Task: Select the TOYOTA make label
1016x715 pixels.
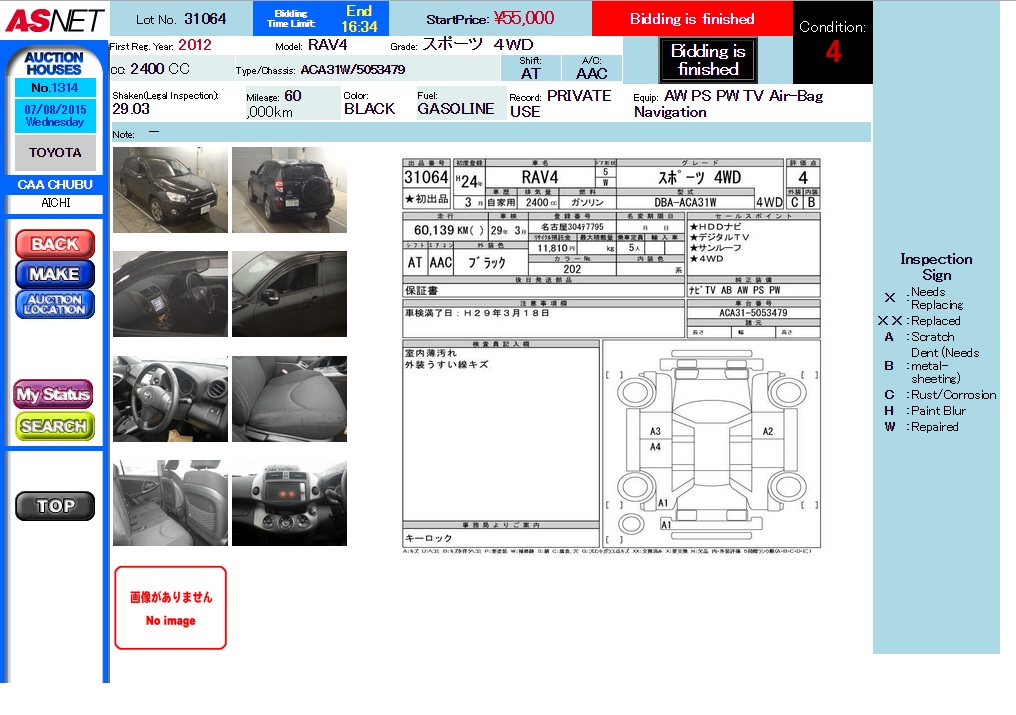Action: pos(55,153)
